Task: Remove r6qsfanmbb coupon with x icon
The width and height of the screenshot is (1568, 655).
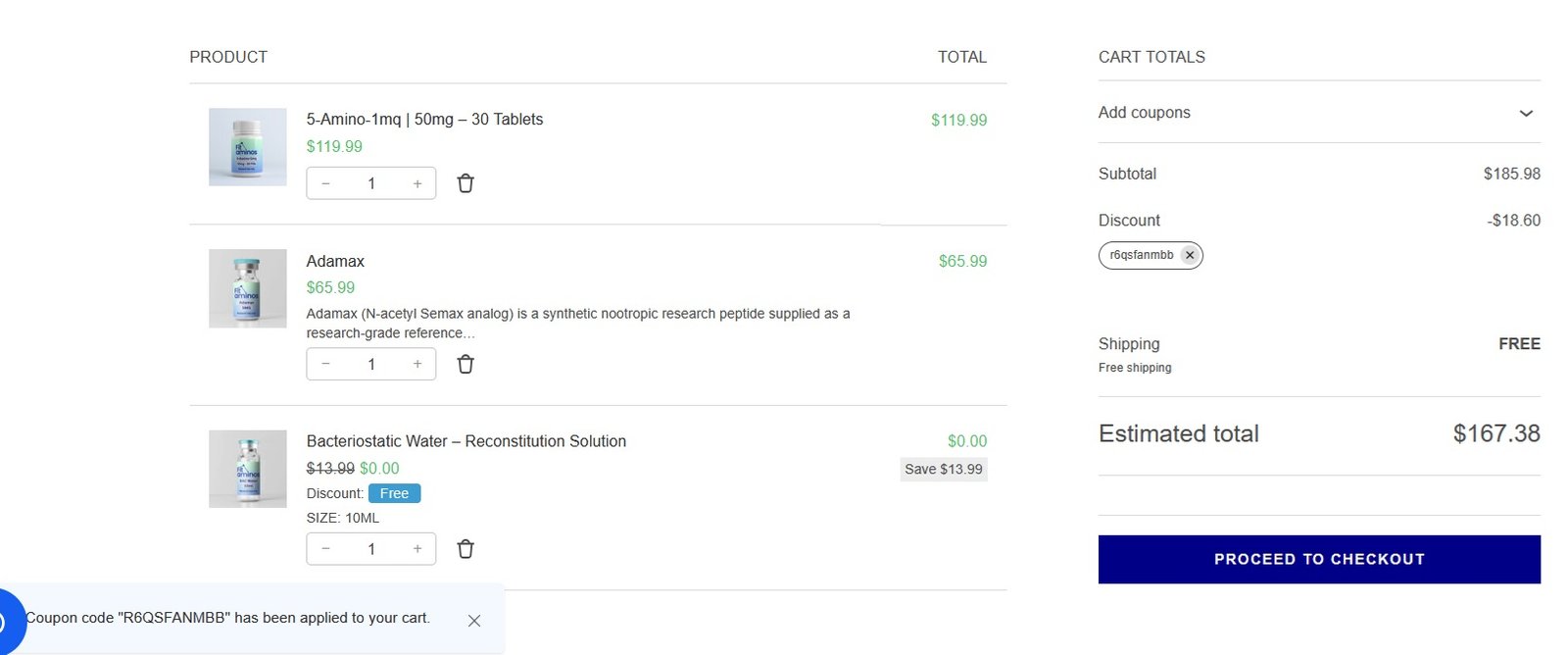Action: [1190, 255]
